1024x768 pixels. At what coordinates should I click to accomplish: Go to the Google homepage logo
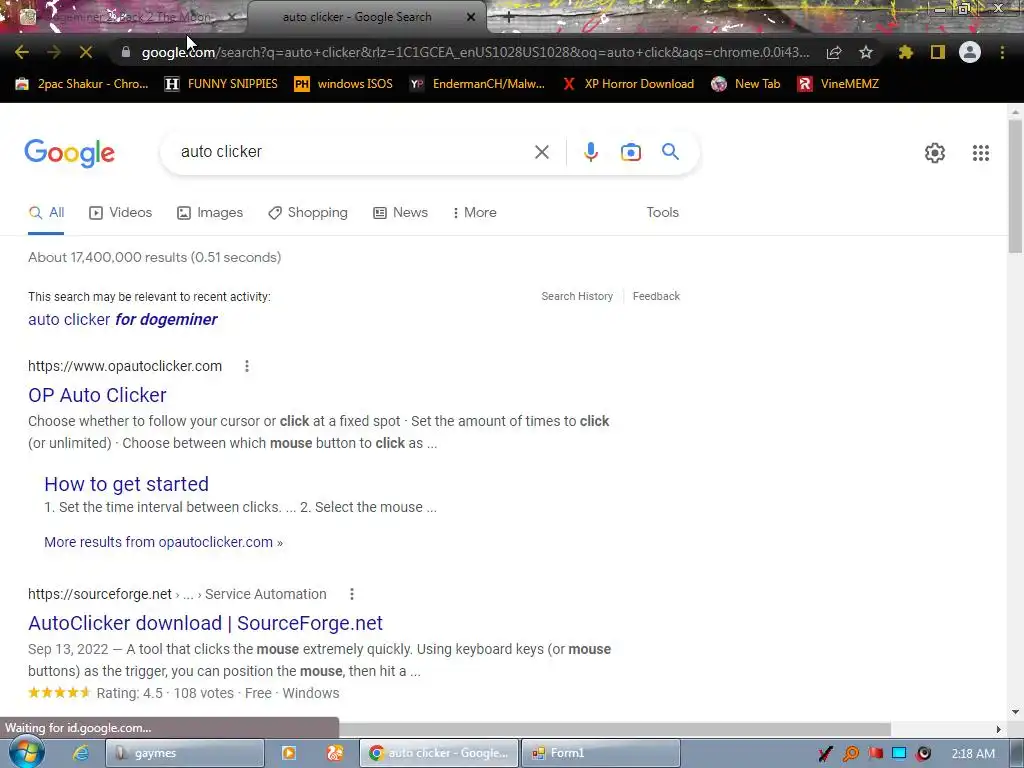click(69, 153)
